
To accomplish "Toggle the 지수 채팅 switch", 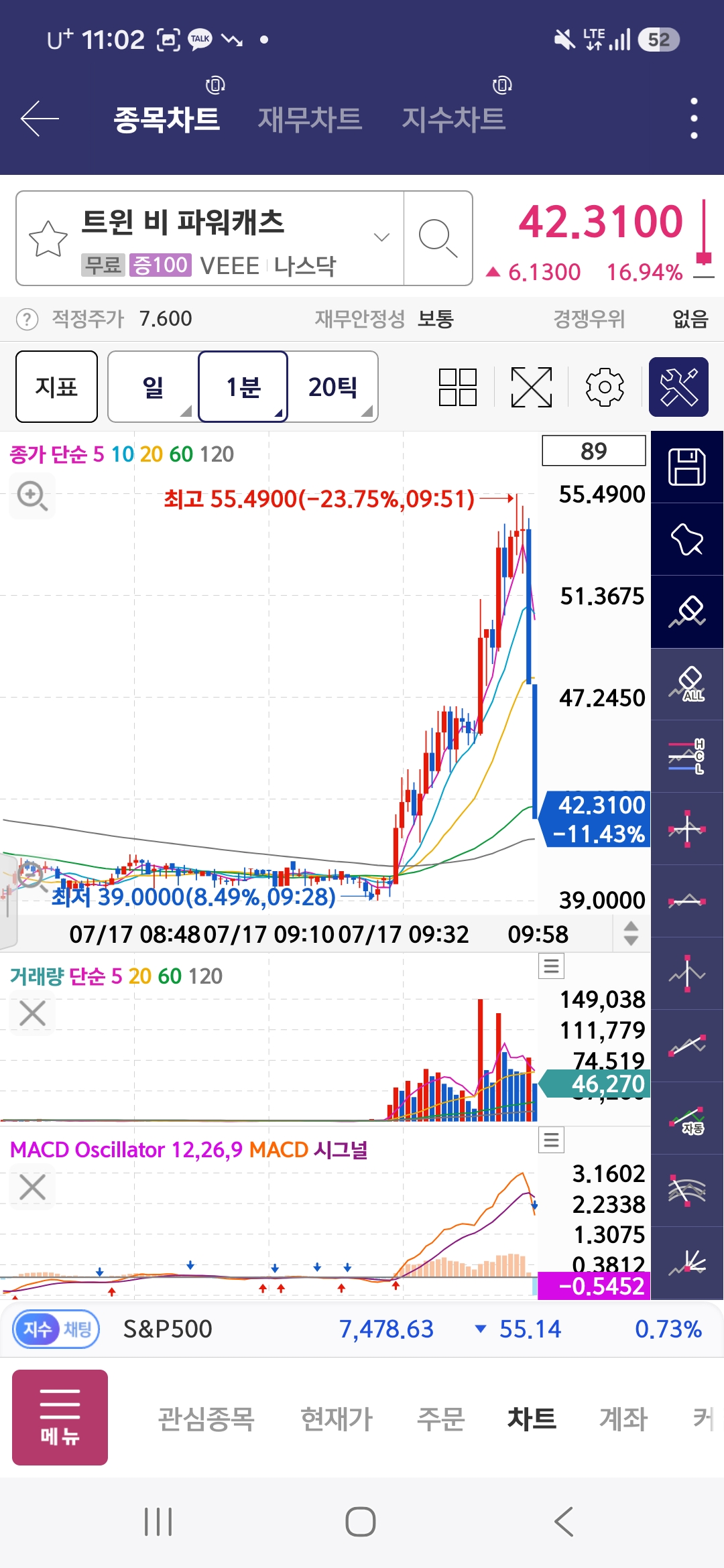I will click(56, 1329).
